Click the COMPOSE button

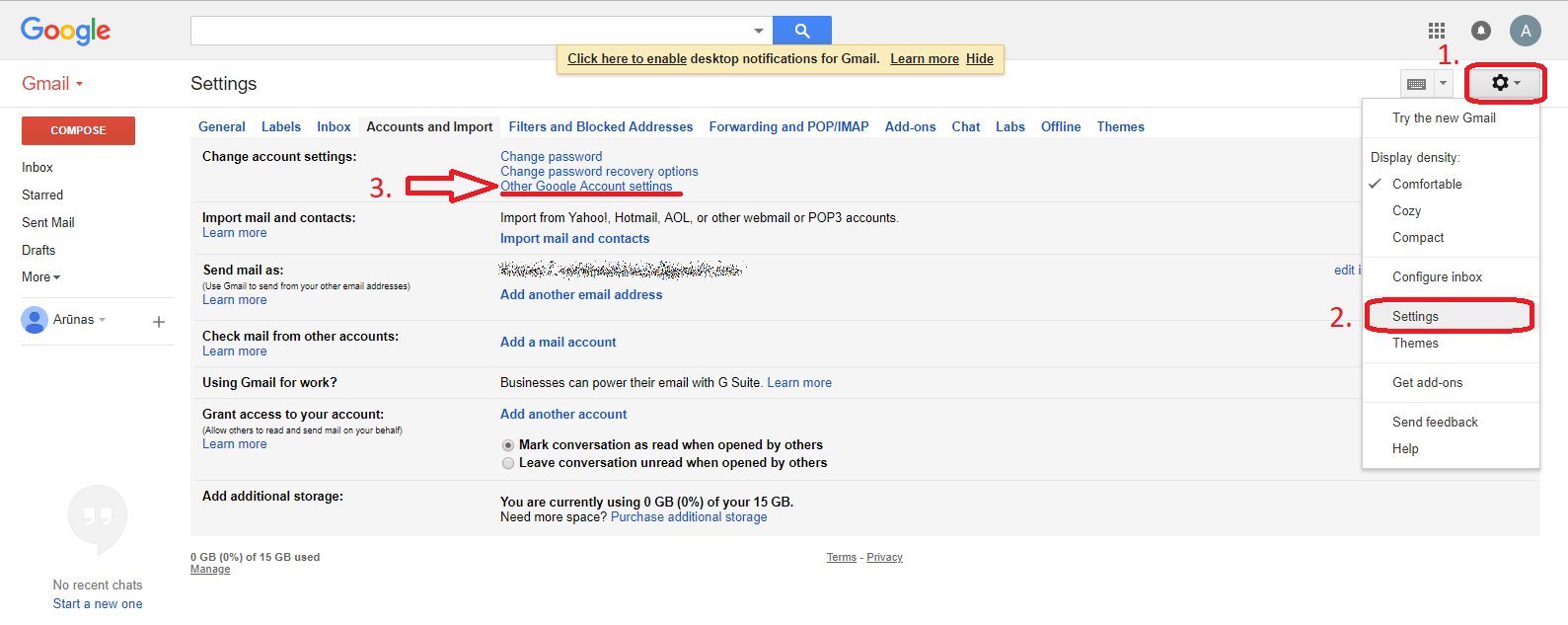coord(78,130)
